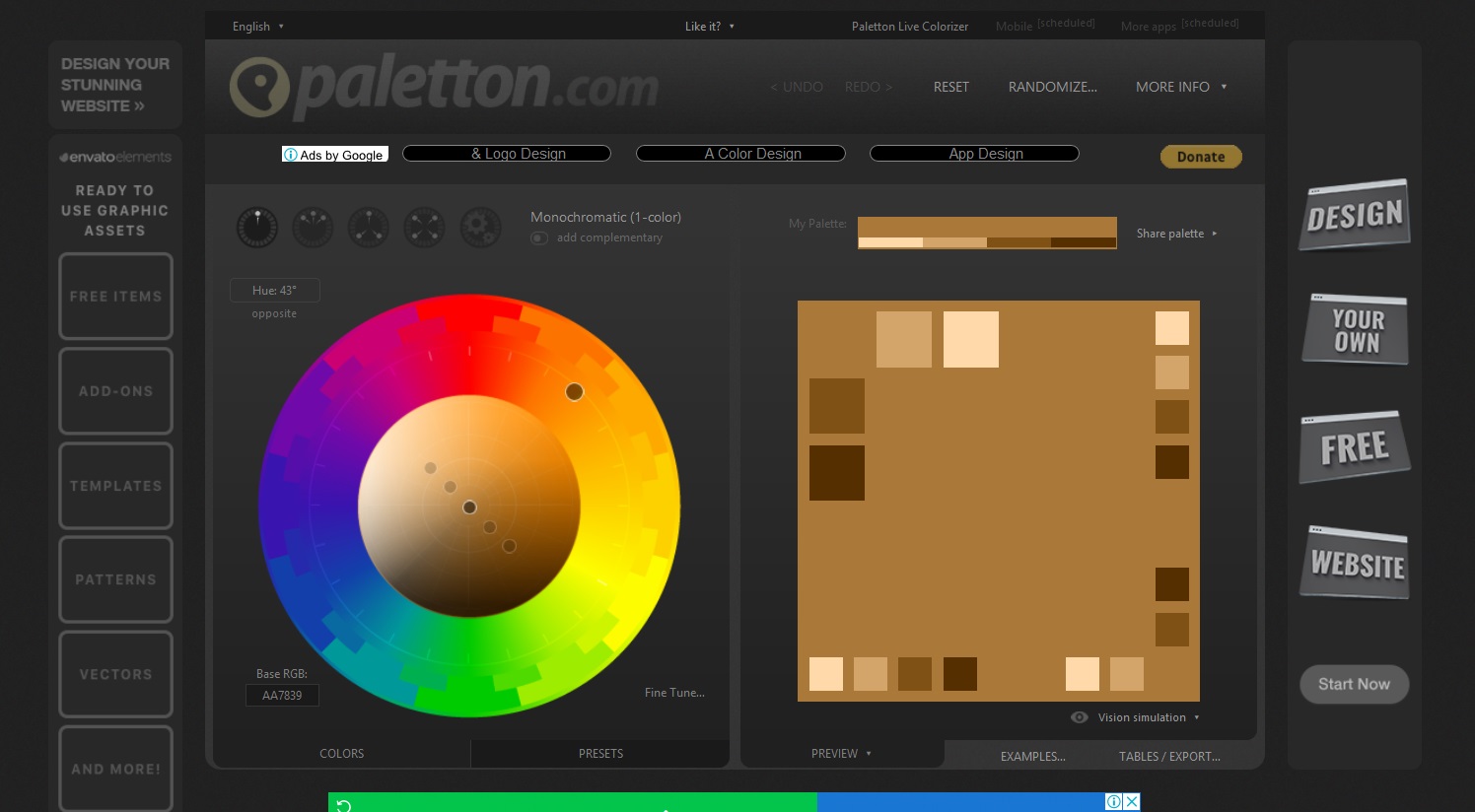Select the Adjacent colors scheme icon

click(x=313, y=227)
